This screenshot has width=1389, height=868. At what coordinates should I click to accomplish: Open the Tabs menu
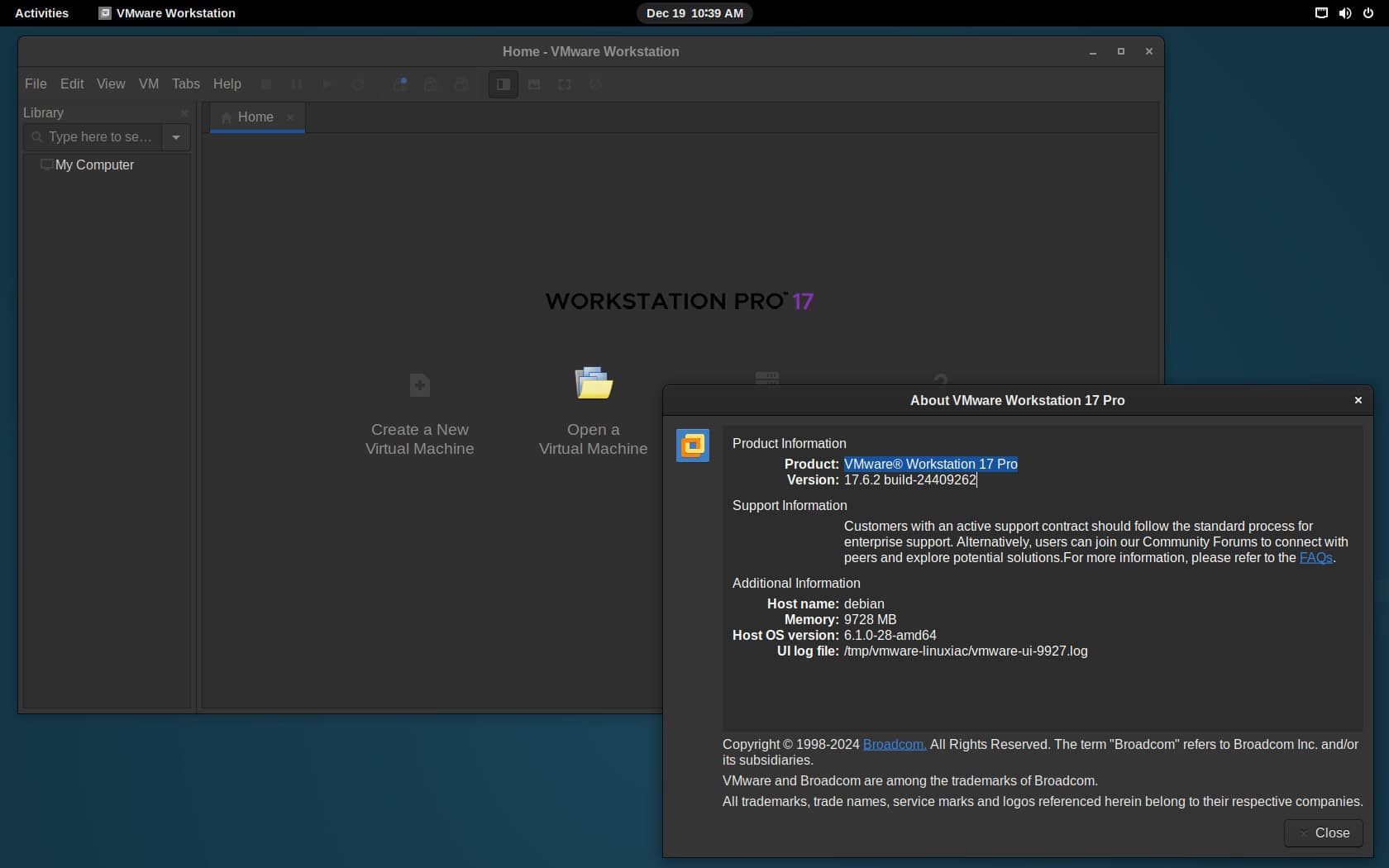coord(186,83)
